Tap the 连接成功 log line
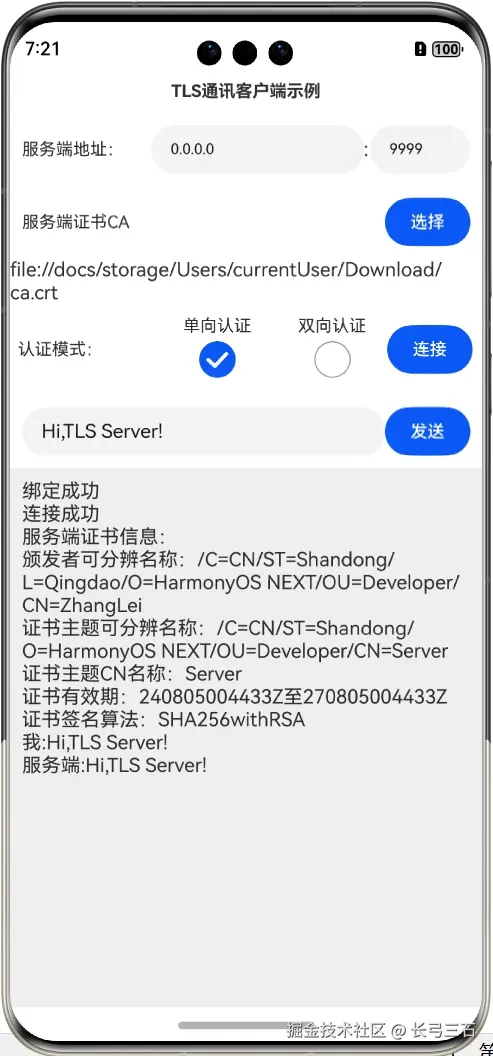The width and height of the screenshot is (493, 1056). point(61,514)
